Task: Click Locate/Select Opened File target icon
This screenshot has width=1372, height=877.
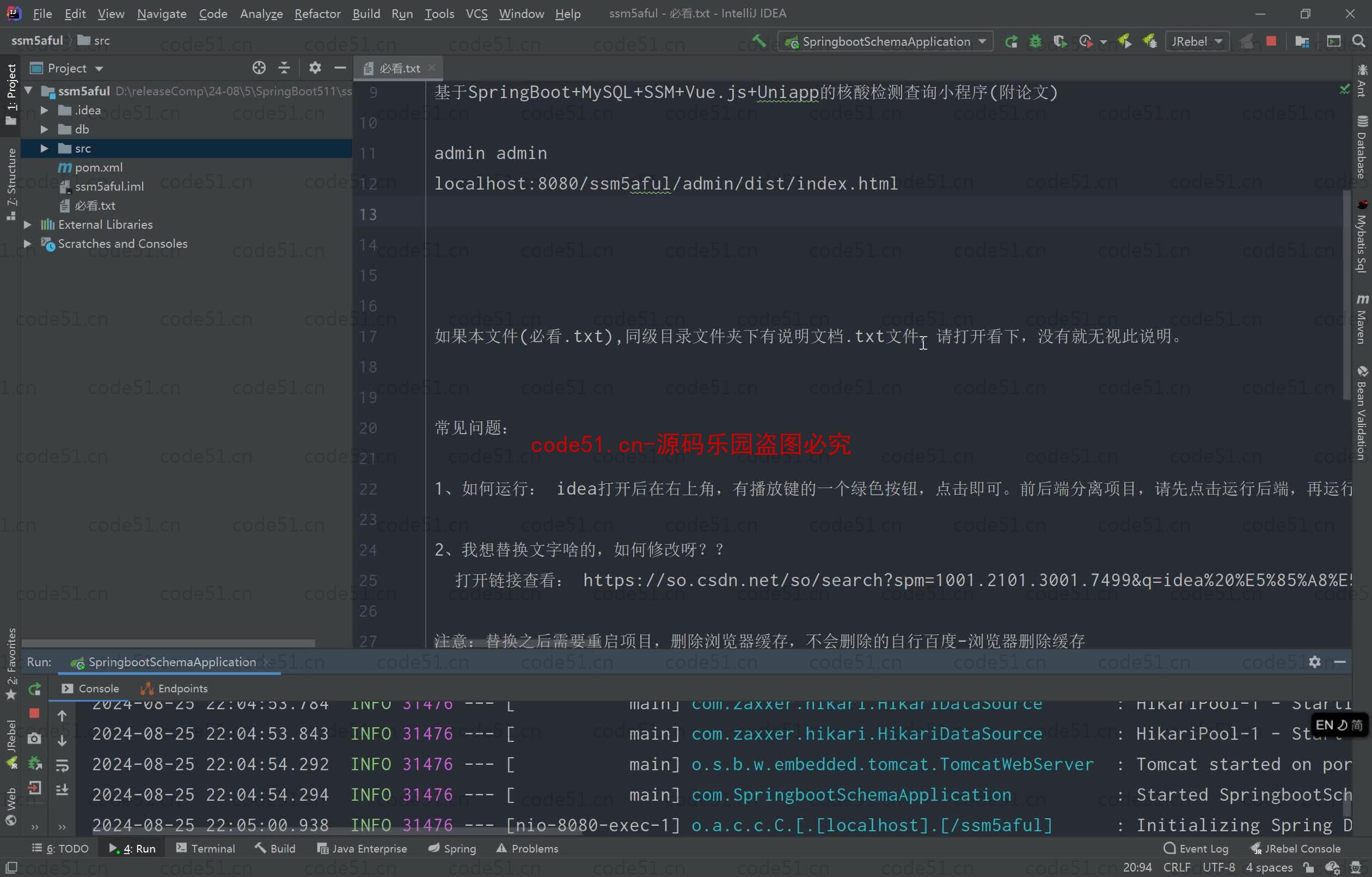Action: (259, 68)
